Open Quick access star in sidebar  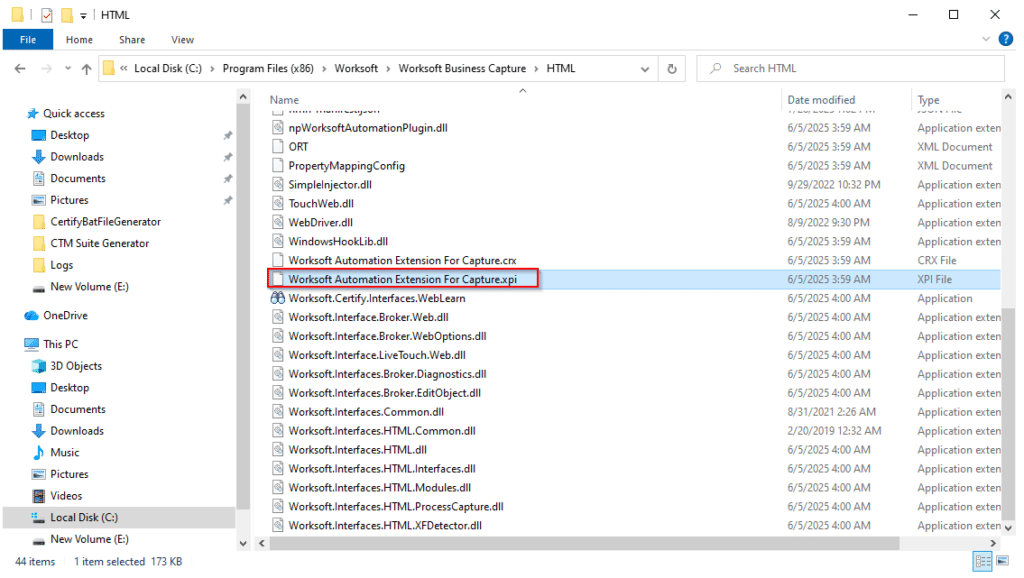click(x=33, y=114)
